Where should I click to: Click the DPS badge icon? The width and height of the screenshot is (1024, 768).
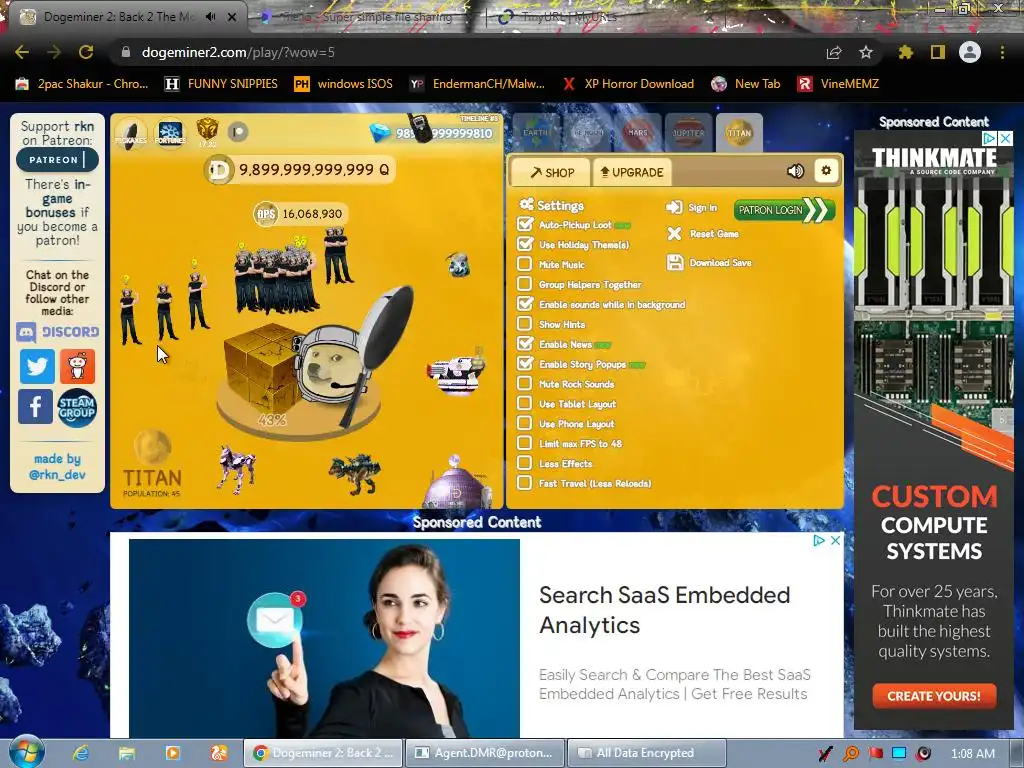pyautogui.click(x=266, y=214)
